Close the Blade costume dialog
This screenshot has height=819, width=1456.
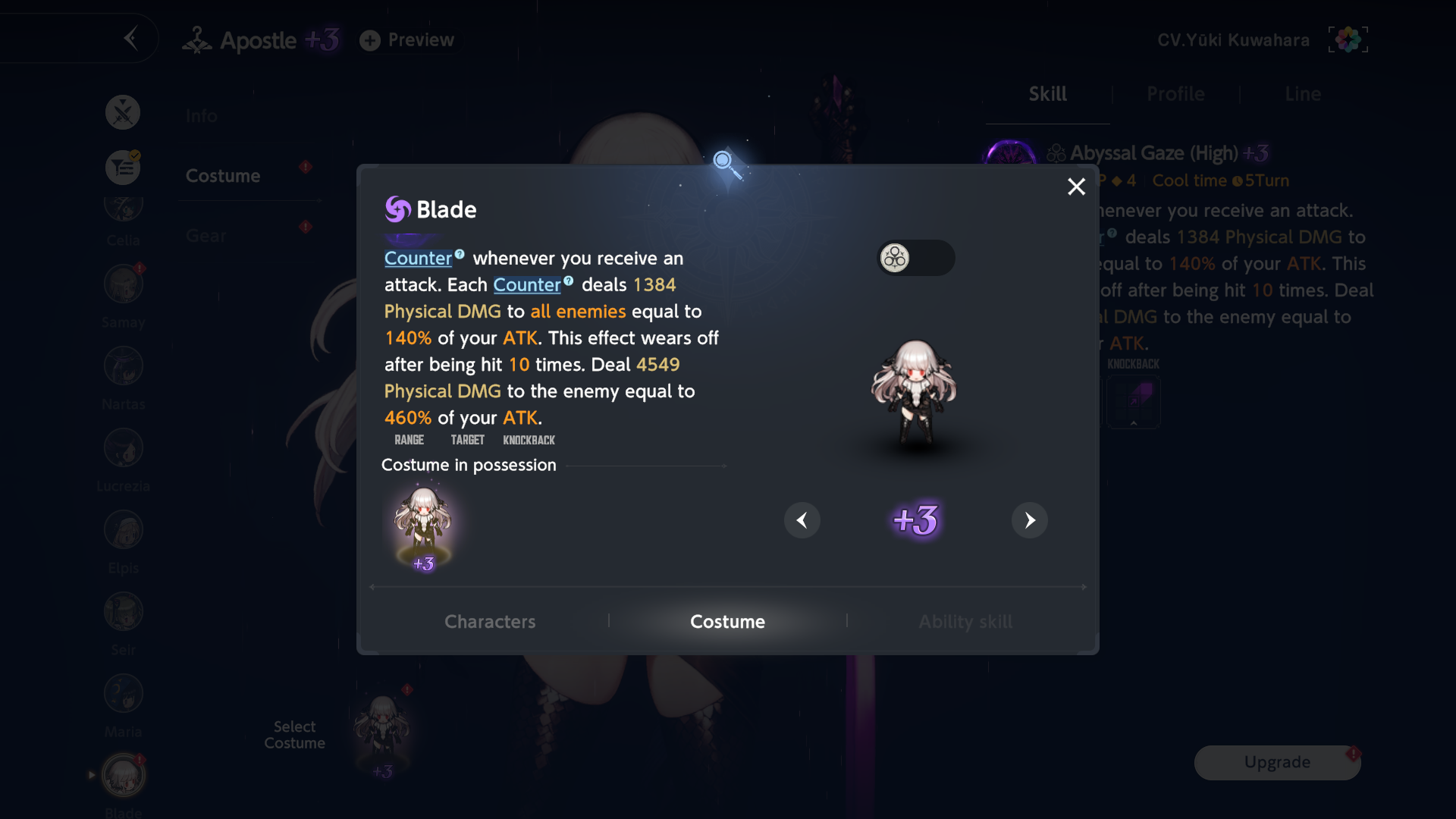1076,187
